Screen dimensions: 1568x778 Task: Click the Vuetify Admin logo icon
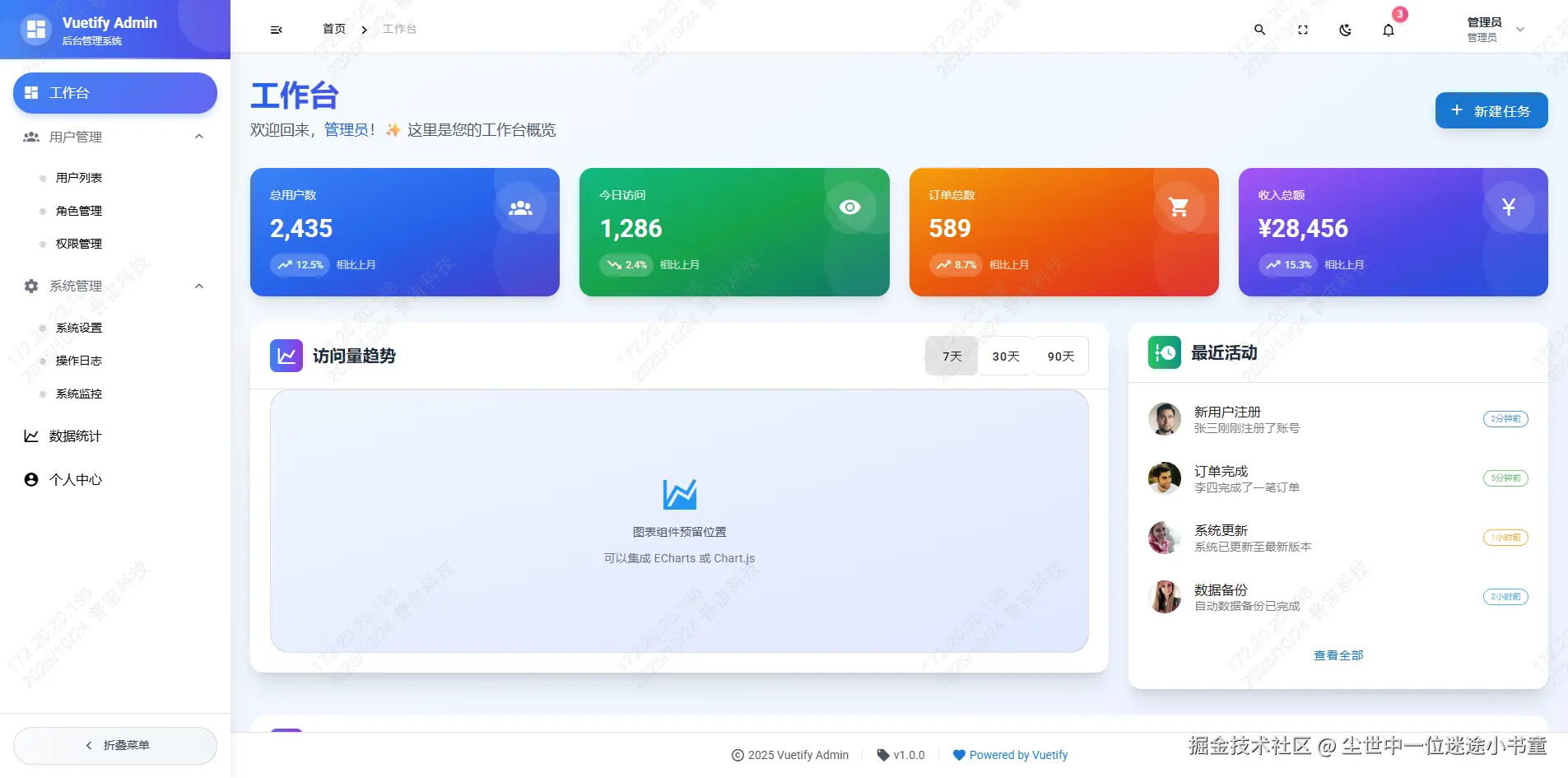click(x=35, y=29)
